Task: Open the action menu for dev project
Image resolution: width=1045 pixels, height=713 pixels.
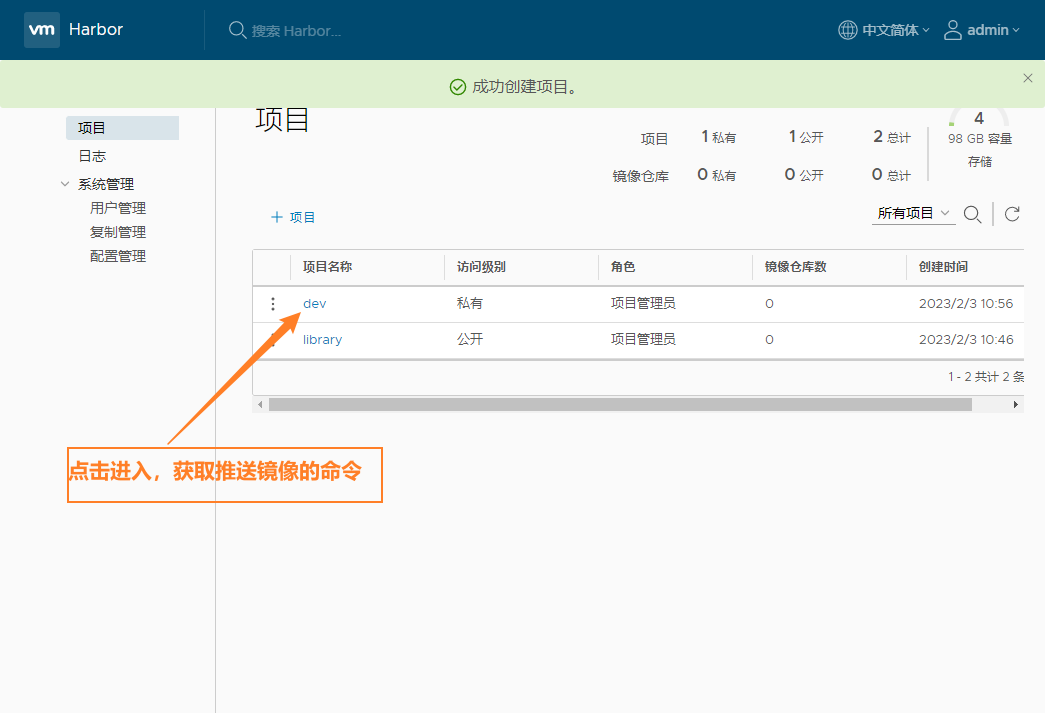Action: pos(273,304)
